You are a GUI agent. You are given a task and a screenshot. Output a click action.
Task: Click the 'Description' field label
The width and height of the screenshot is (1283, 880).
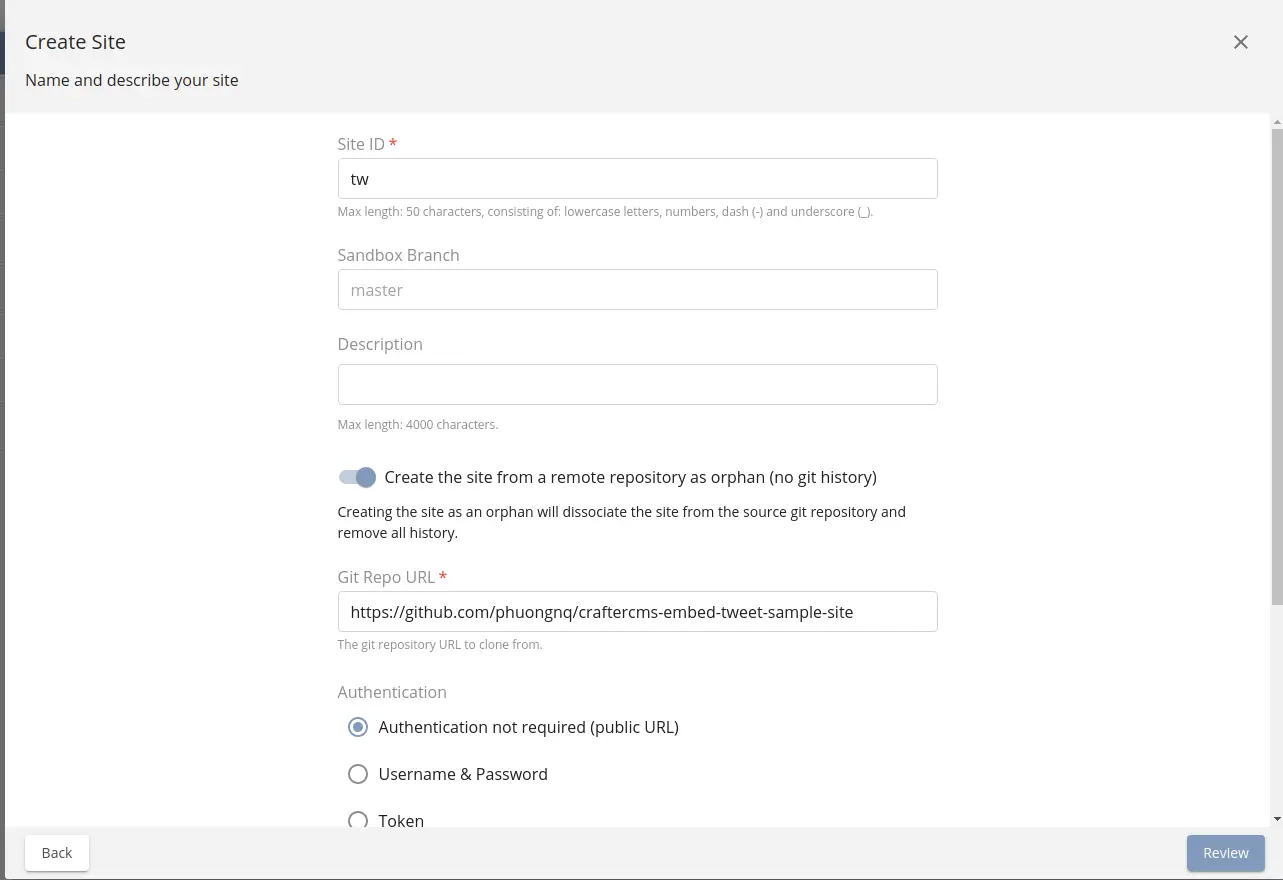[x=380, y=344]
